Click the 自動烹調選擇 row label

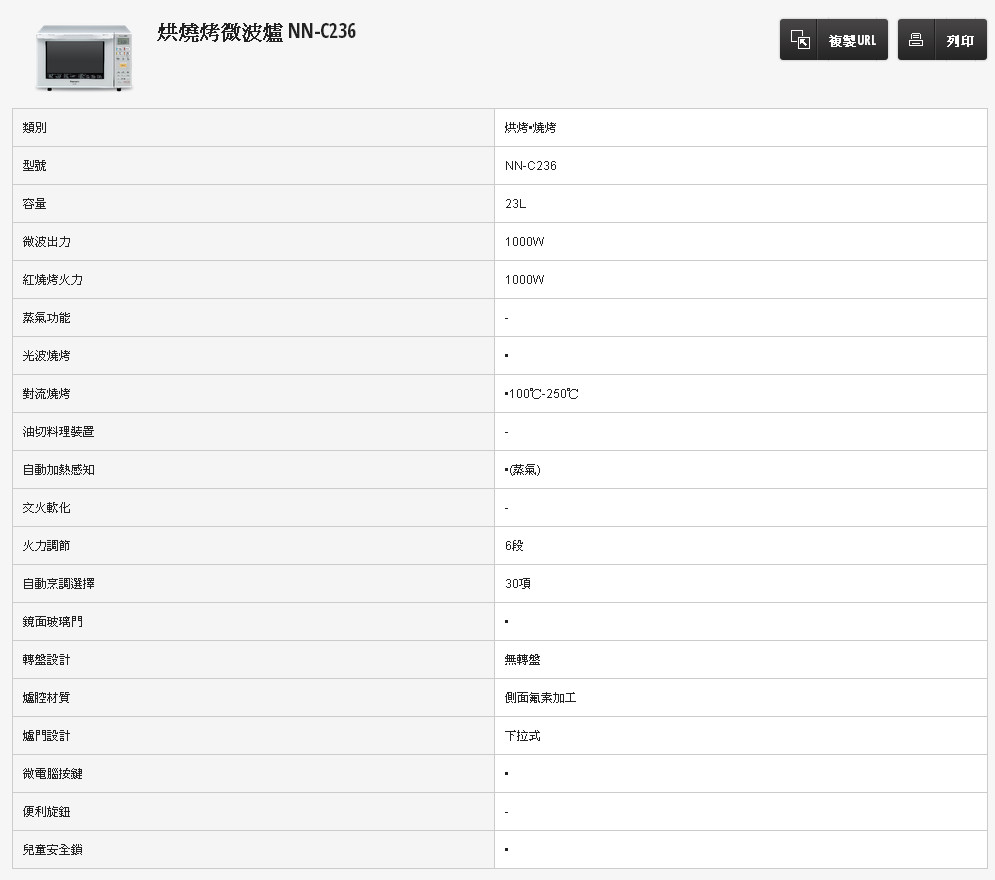[58, 584]
